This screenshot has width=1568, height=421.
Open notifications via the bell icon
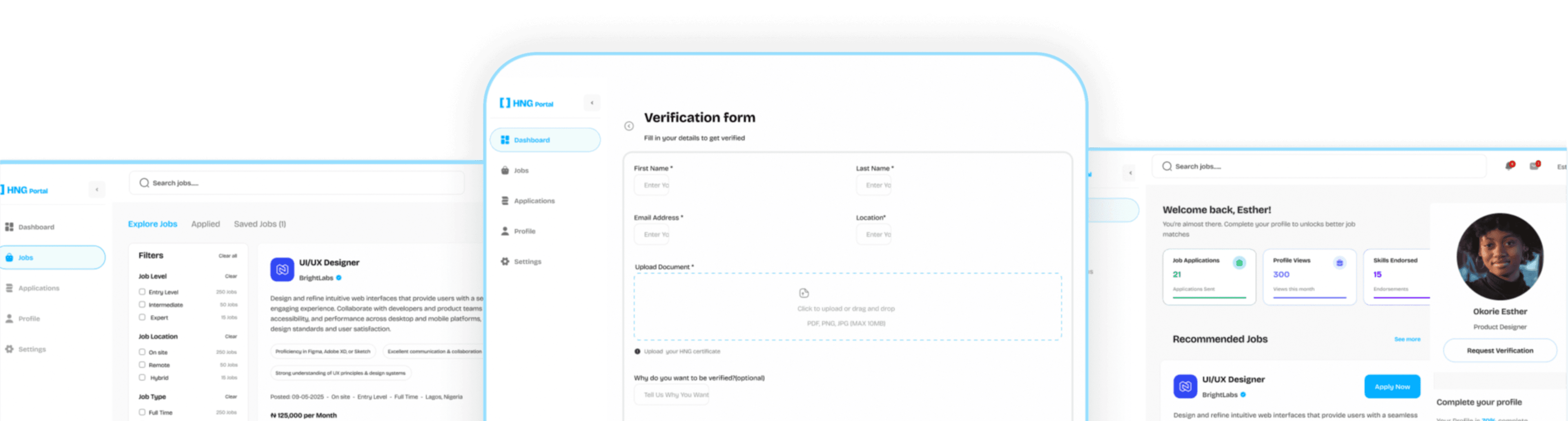[1510, 165]
